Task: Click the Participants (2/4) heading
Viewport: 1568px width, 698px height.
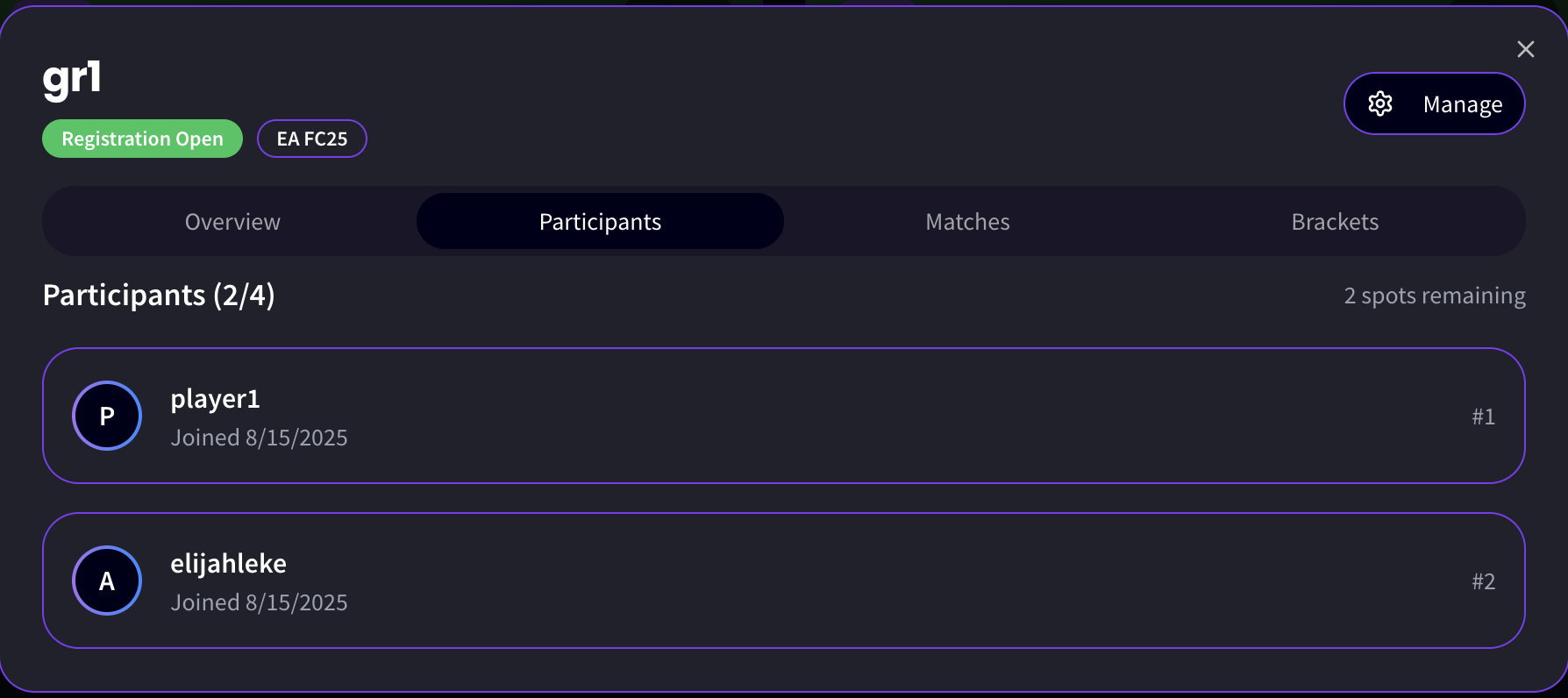Action: pyautogui.click(x=159, y=296)
